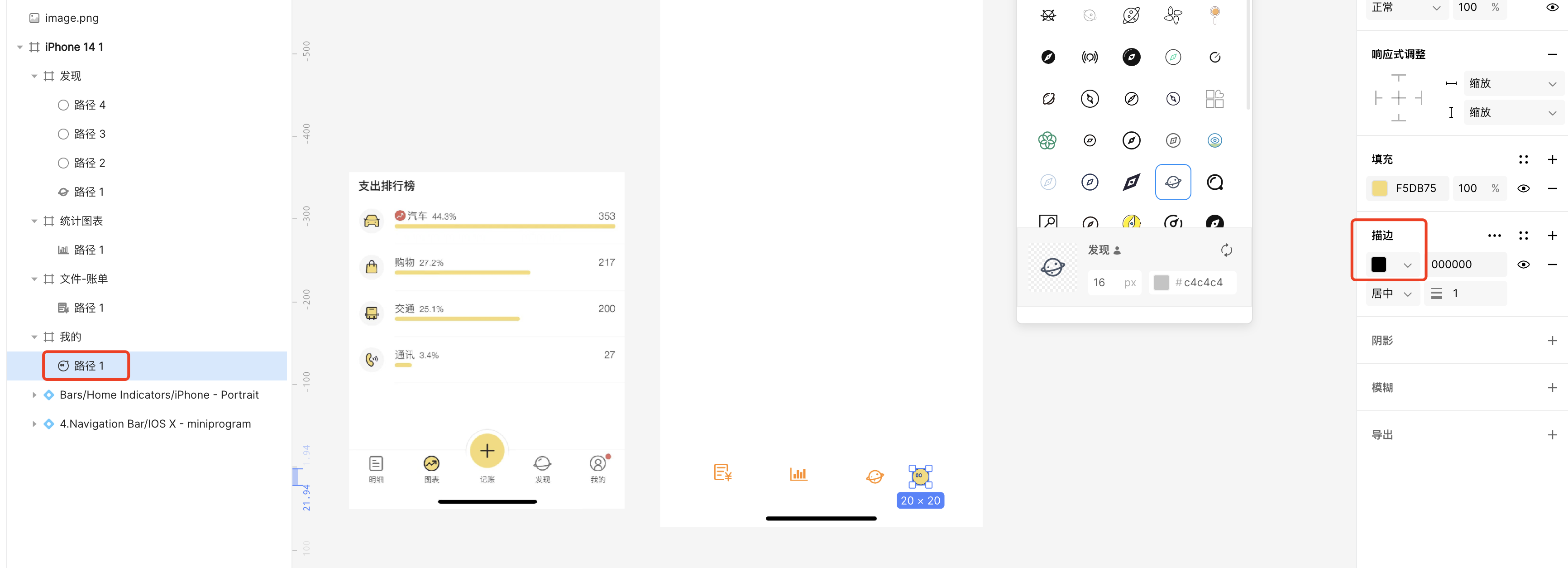Click the circular refresh icon in panel
Image resolution: width=1568 pixels, height=568 pixels.
pos(1227,249)
